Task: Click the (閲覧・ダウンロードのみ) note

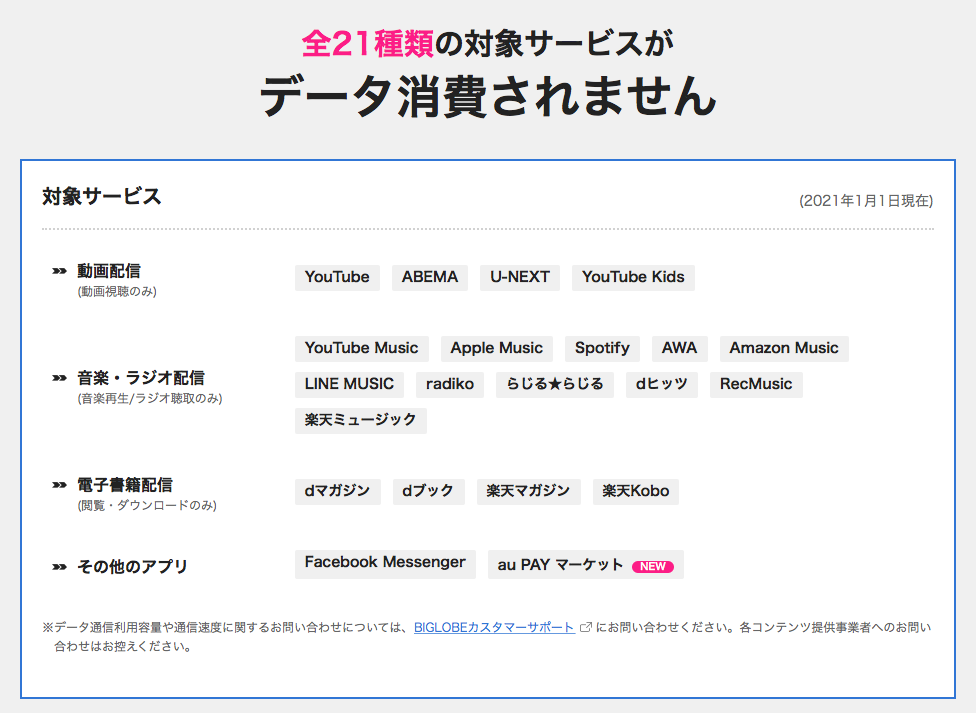Action: point(147,505)
